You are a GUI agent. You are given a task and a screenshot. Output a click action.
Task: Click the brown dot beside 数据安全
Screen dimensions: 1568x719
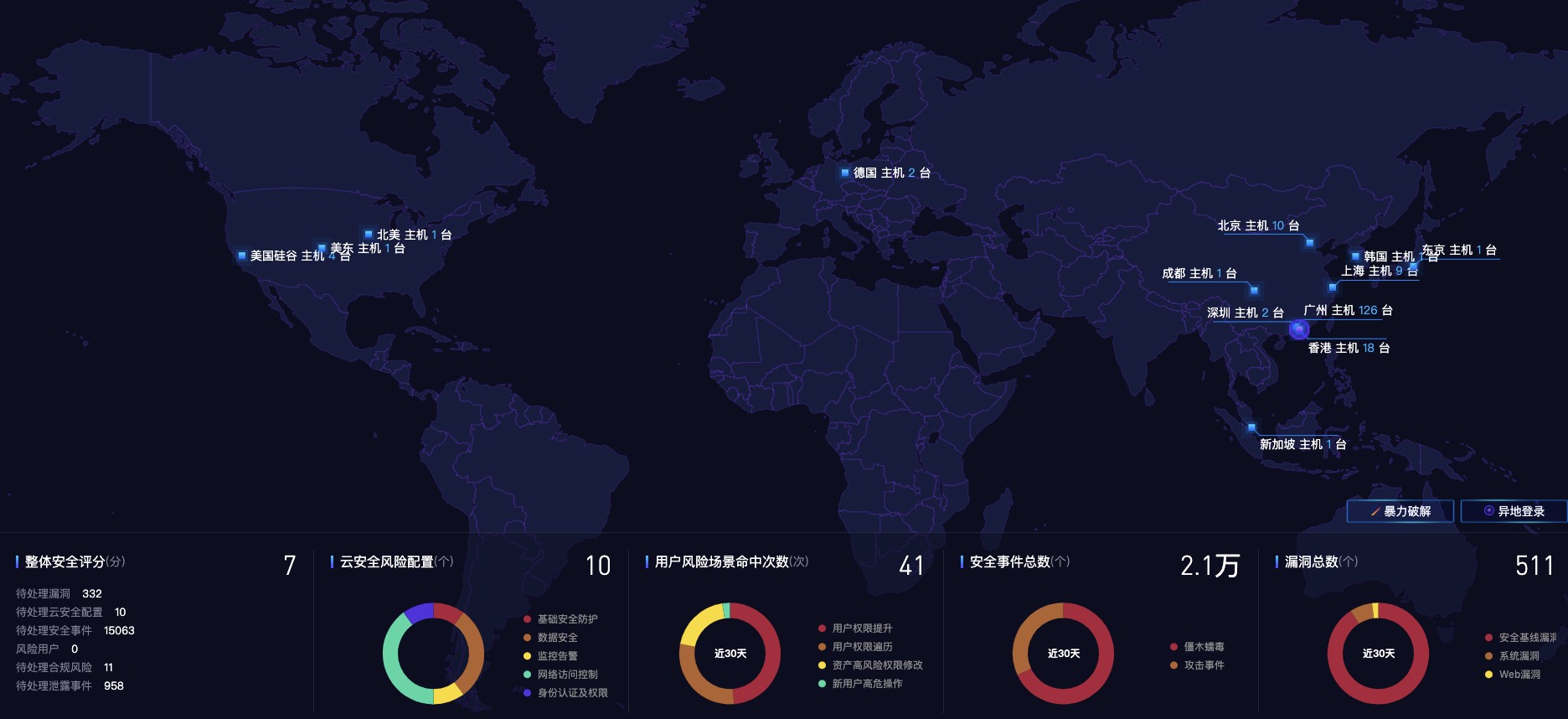pyautogui.click(x=527, y=638)
